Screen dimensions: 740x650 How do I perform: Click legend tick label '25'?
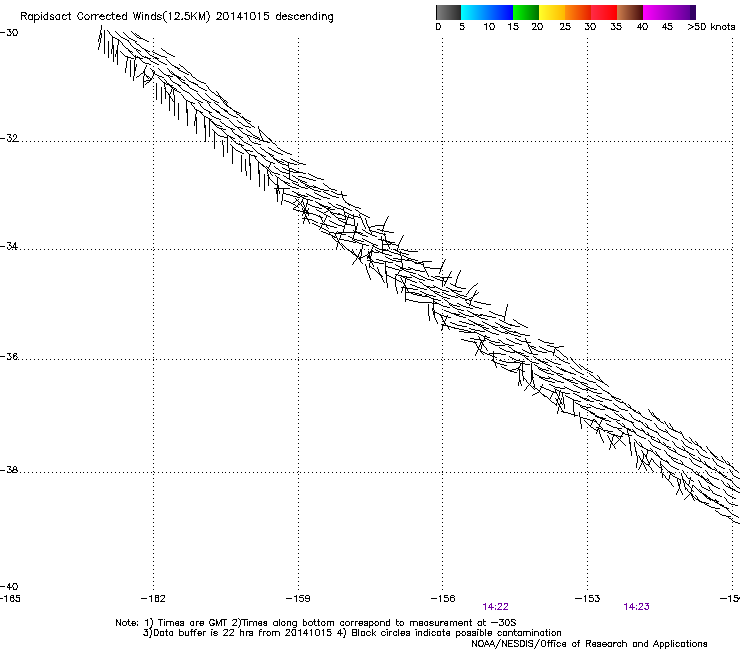[565, 27]
